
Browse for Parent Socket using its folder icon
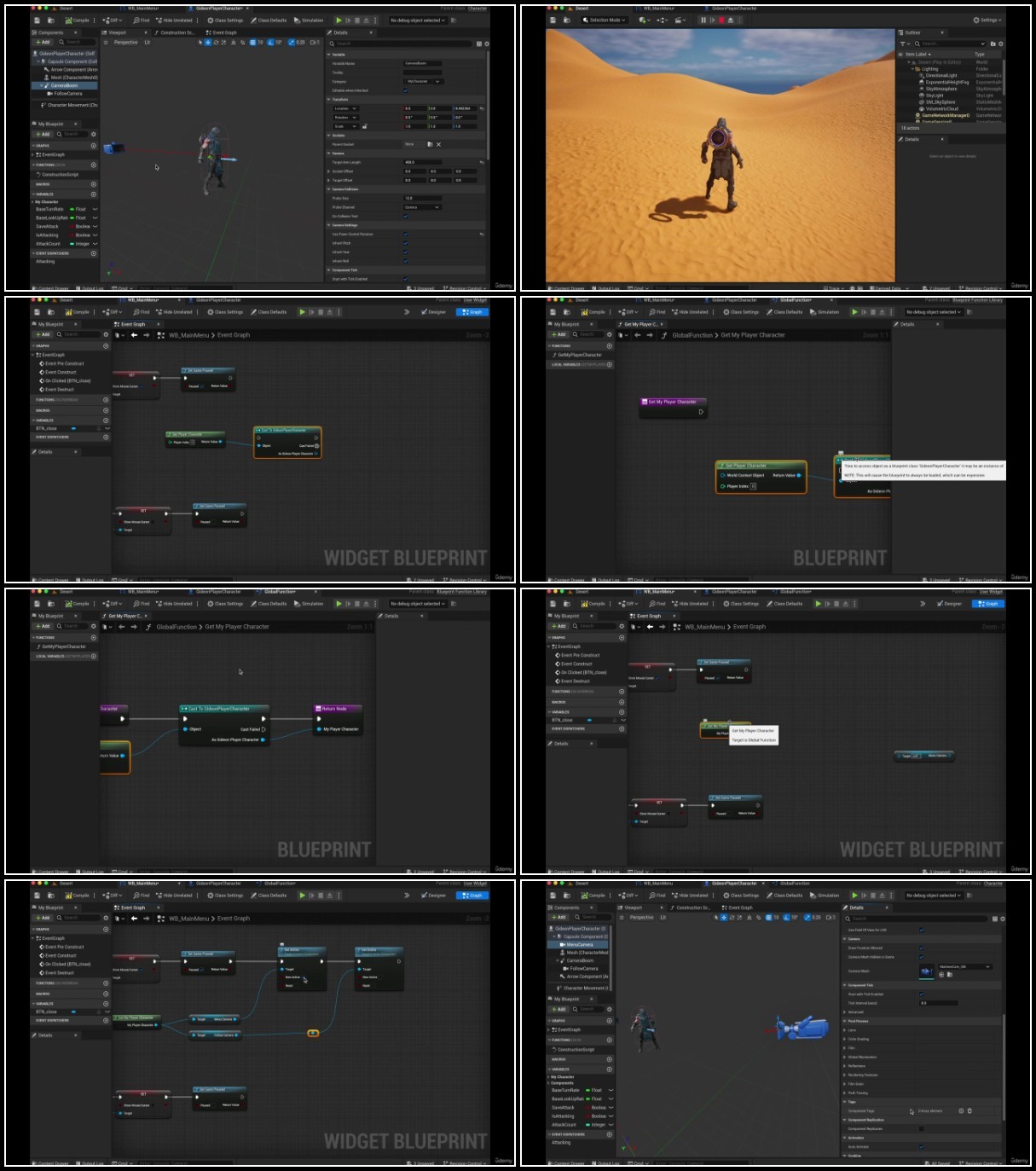(430, 144)
